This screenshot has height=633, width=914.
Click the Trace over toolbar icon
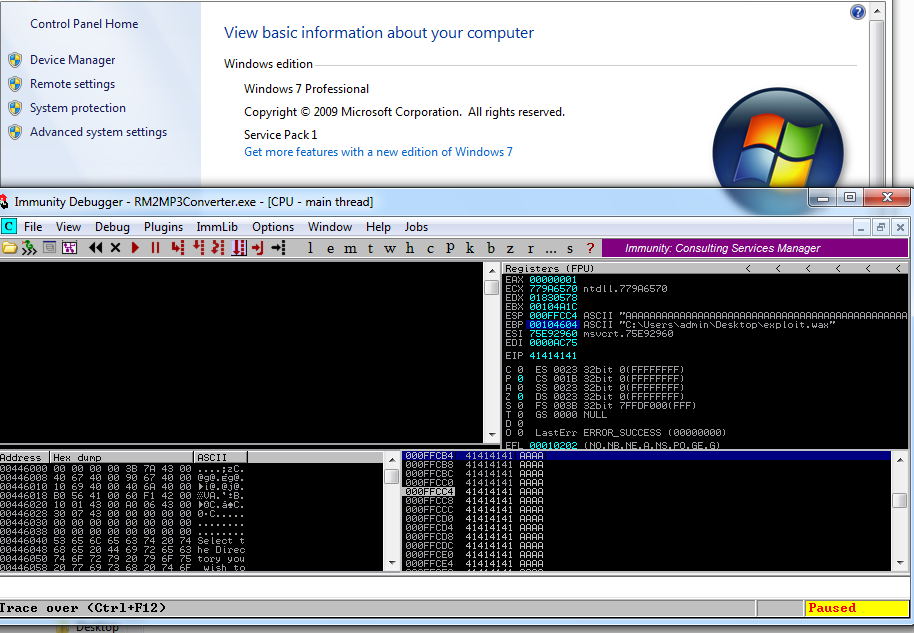(x=239, y=248)
